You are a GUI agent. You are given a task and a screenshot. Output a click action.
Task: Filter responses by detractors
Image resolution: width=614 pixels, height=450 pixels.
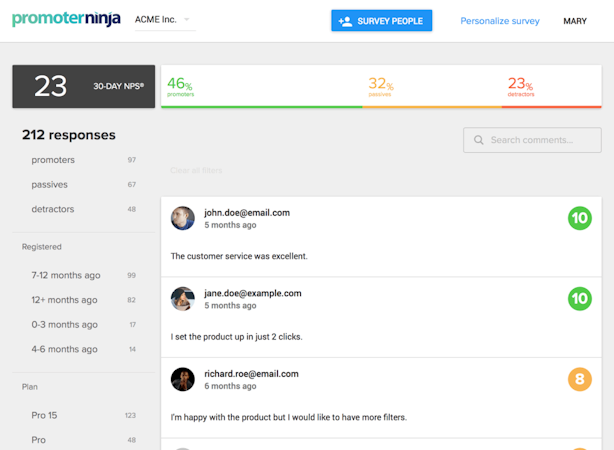pyautogui.click(x=53, y=209)
